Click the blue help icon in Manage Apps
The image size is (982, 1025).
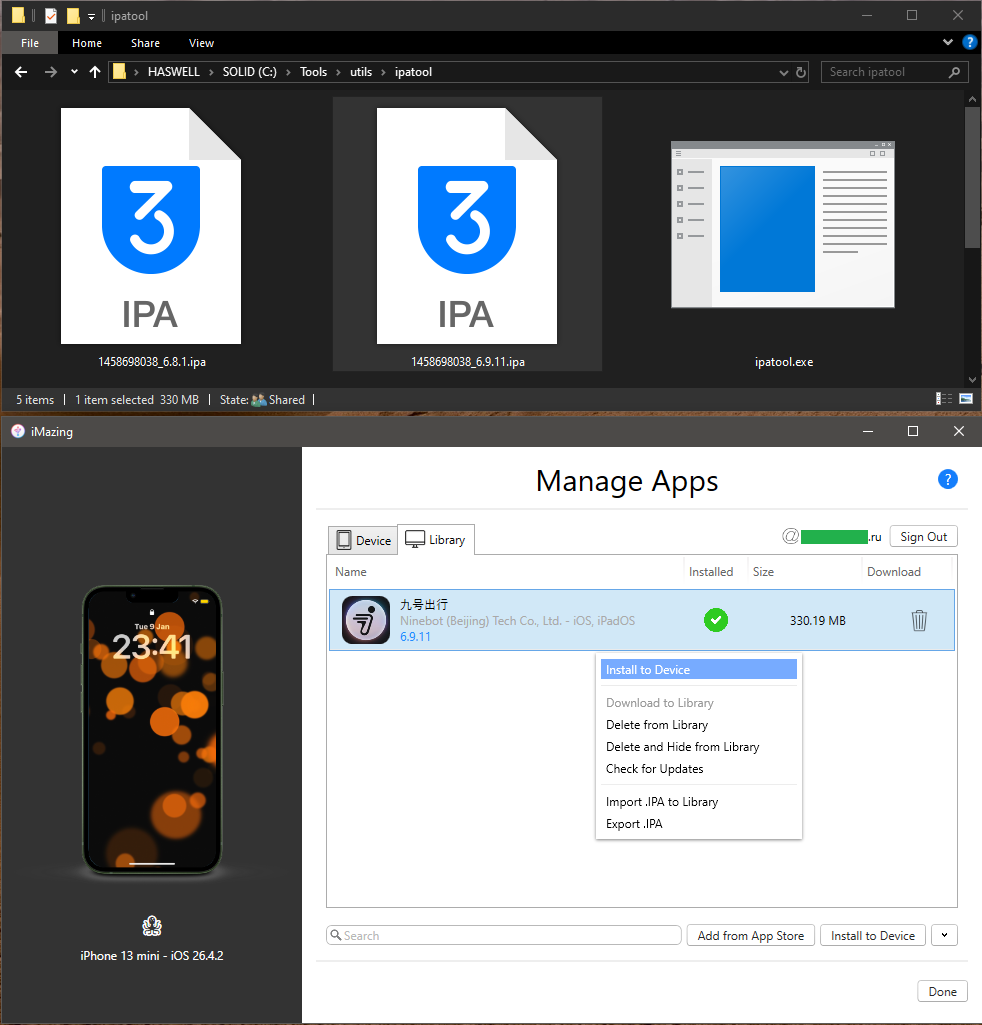point(947,479)
